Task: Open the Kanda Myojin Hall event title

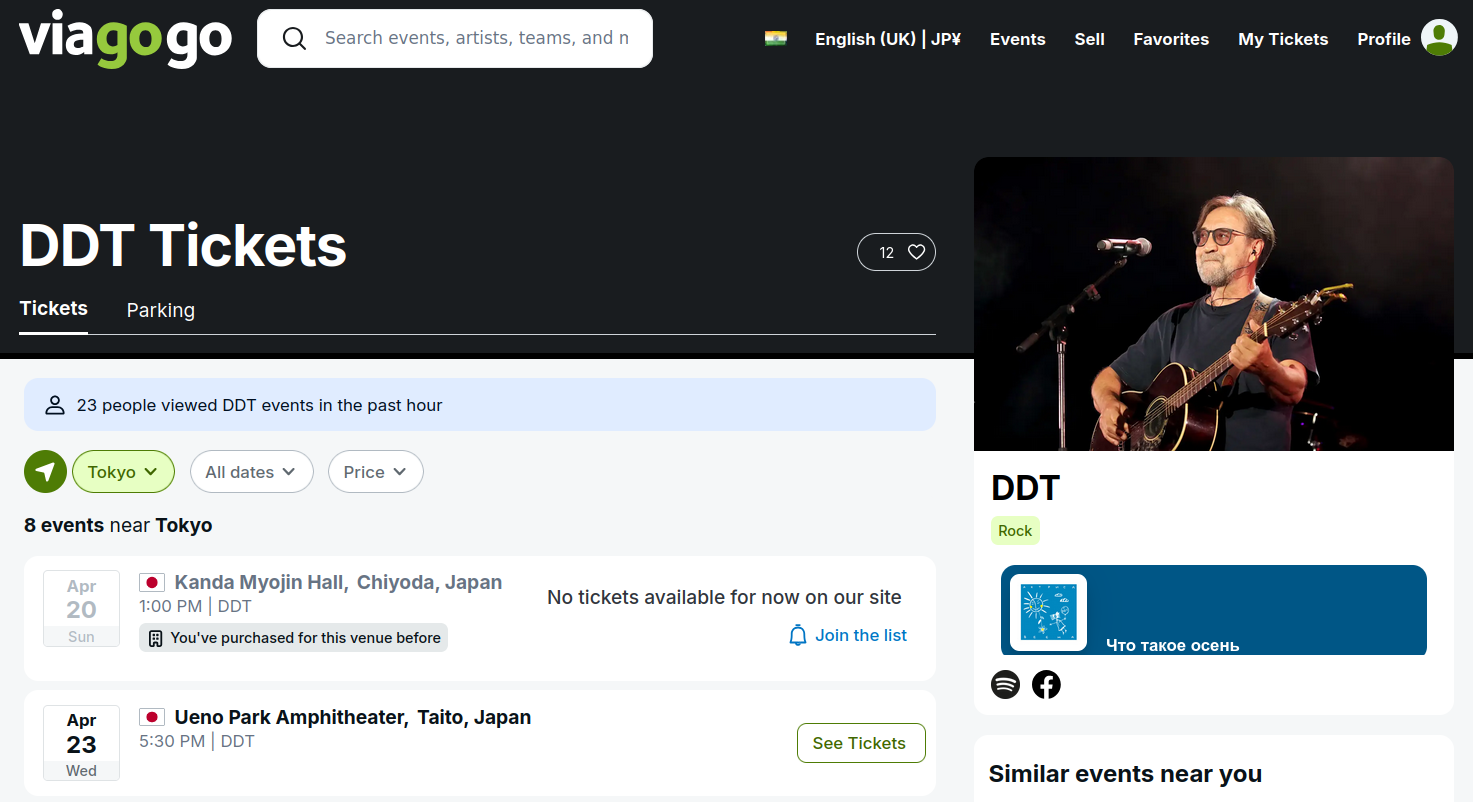Action: 339,583
